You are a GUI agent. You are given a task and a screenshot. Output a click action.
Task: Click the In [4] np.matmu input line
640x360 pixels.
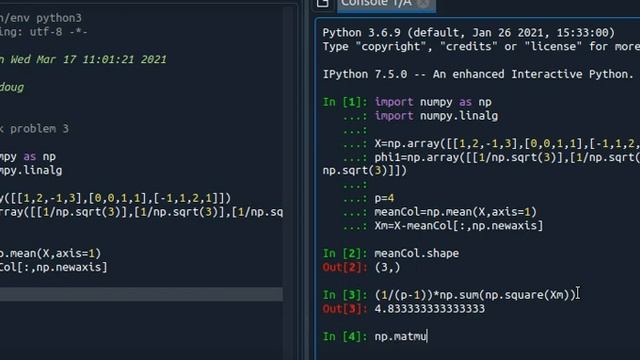[x=400, y=336]
